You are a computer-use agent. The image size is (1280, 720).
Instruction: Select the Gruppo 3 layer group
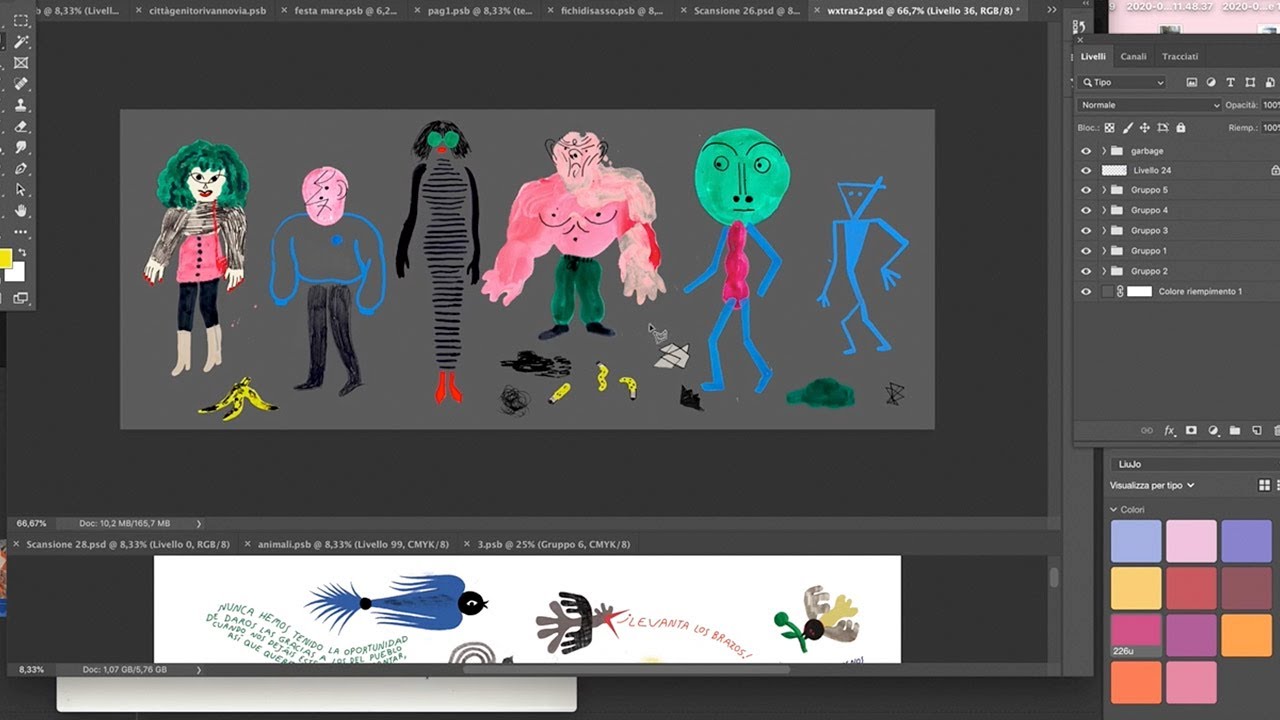[1149, 231]
